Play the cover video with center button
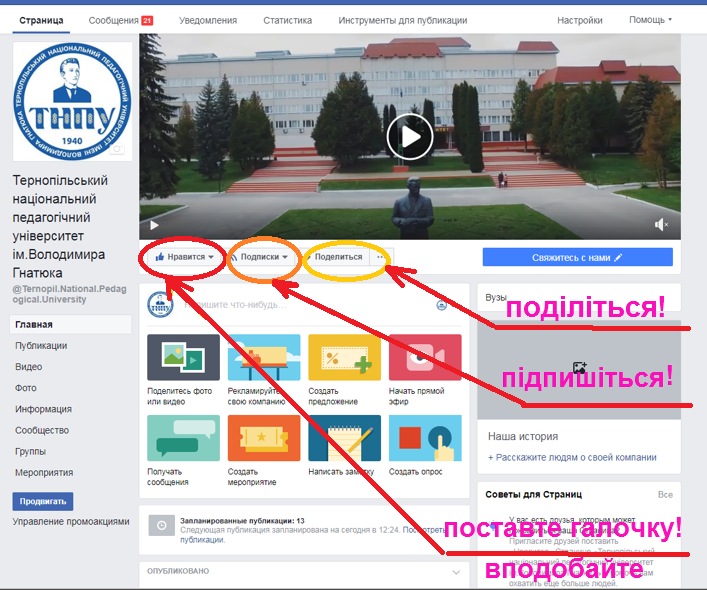 [409, 136]
